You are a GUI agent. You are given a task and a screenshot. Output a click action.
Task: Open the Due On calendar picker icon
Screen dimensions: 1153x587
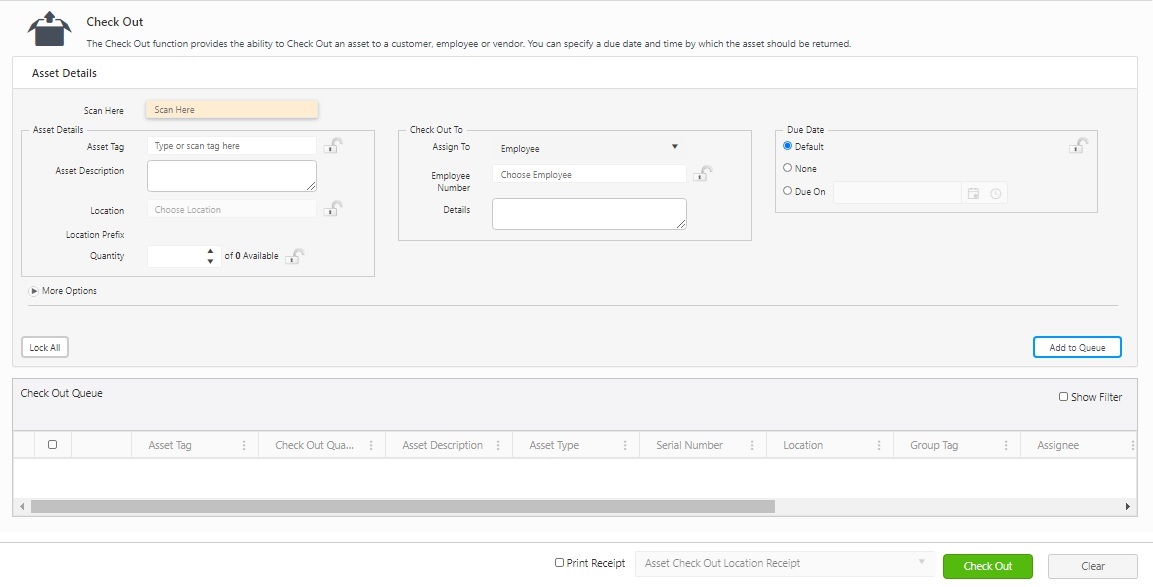coord(974,193)
